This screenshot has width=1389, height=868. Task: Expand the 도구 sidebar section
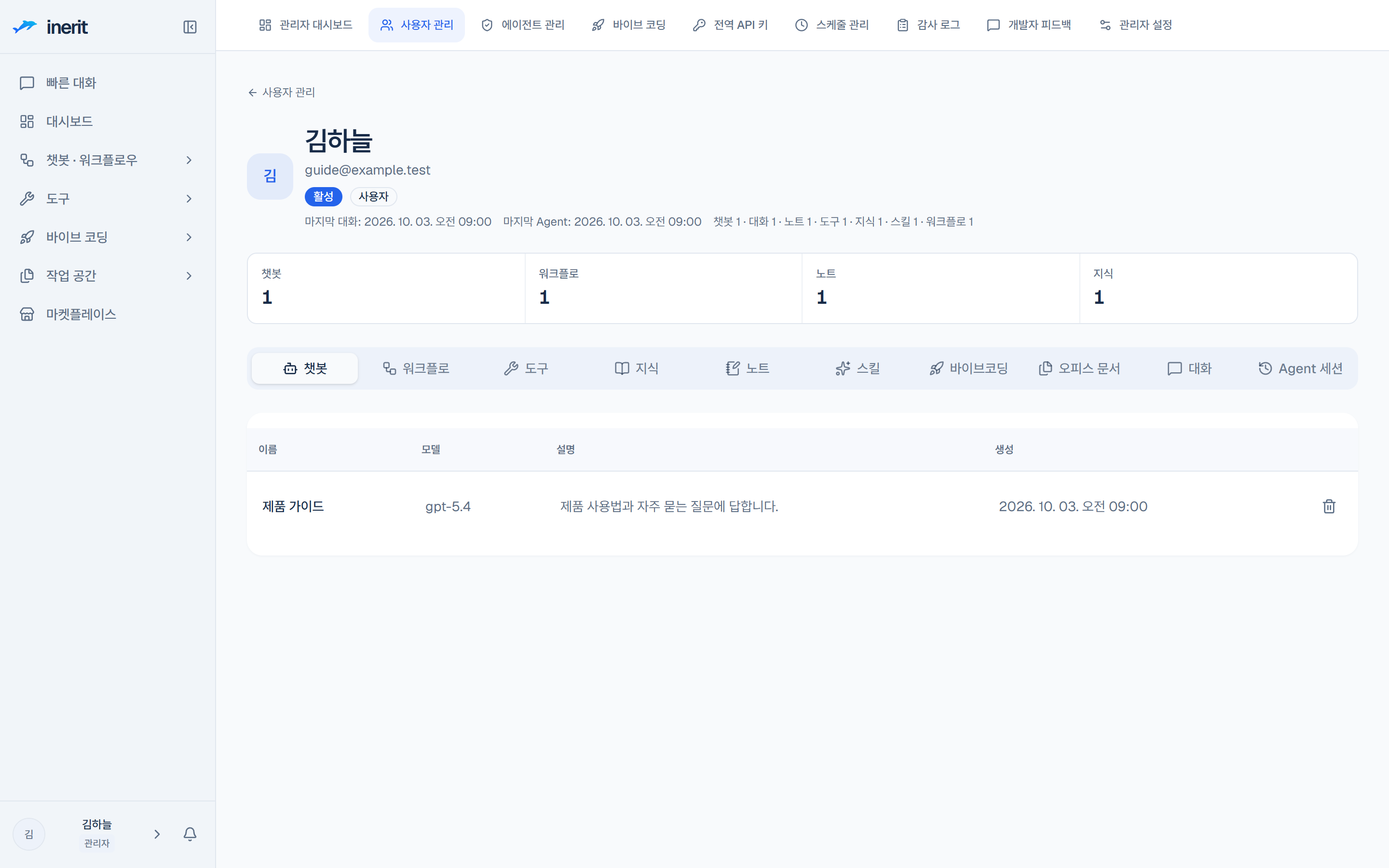click(x=108, y=199)
